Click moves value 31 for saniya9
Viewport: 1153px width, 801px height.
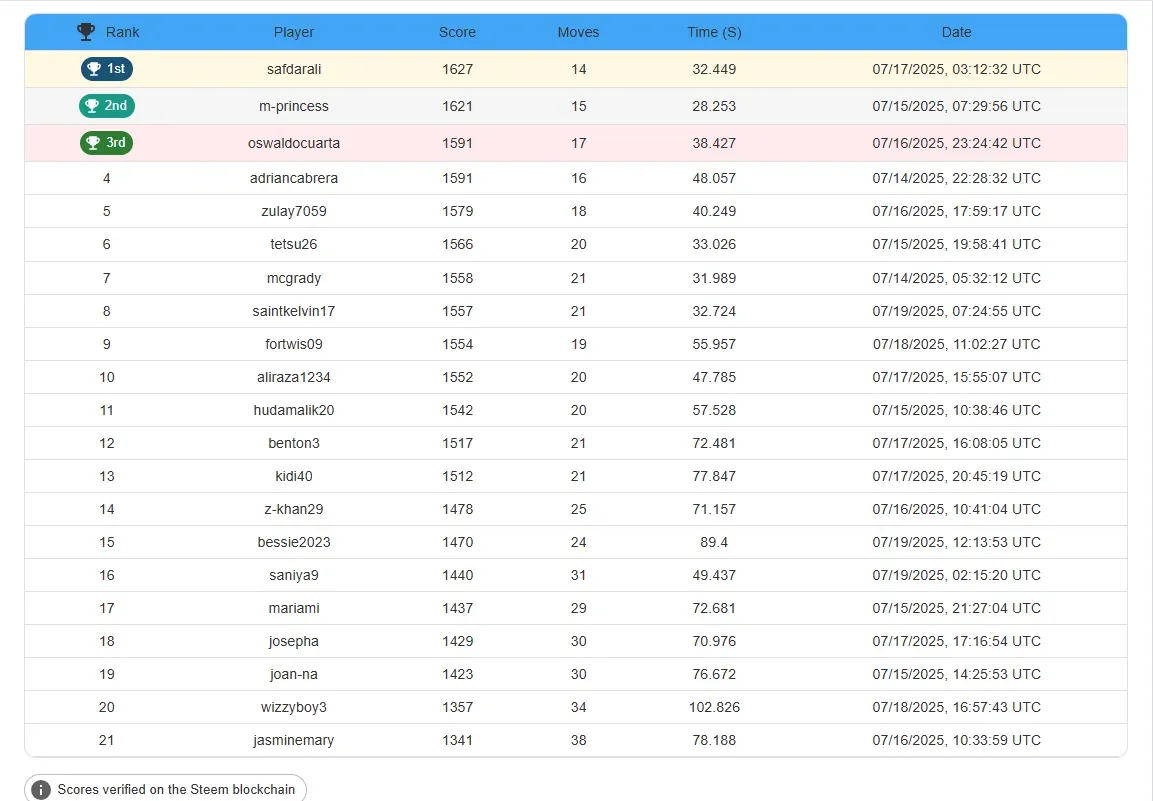pos(579,575)
